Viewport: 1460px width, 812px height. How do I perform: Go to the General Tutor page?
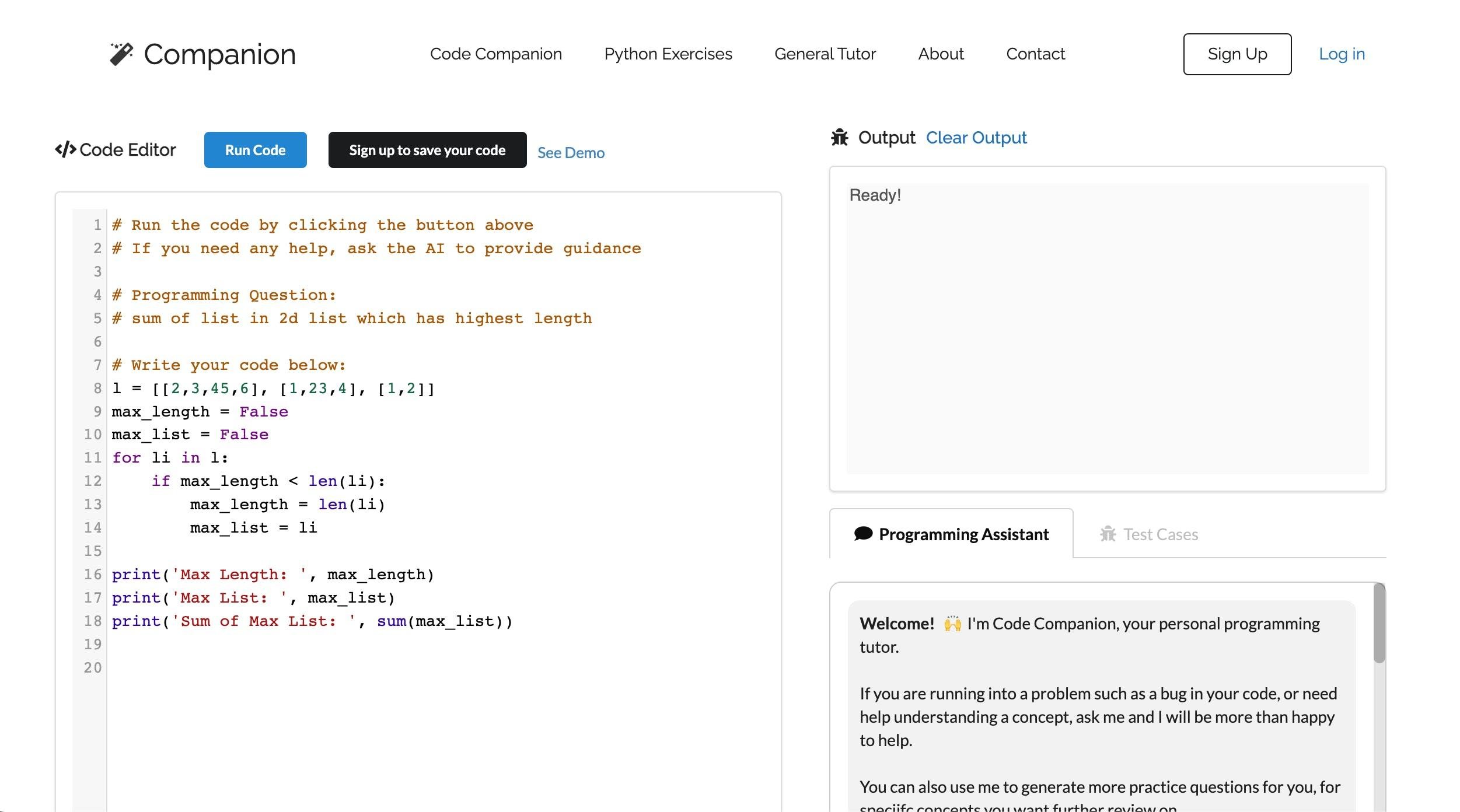click(x=825, y=54)
